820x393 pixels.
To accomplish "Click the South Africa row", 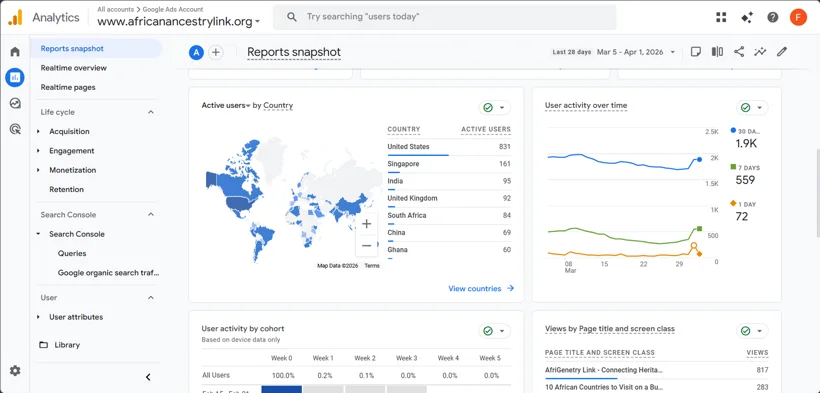I will coord(449,216).
